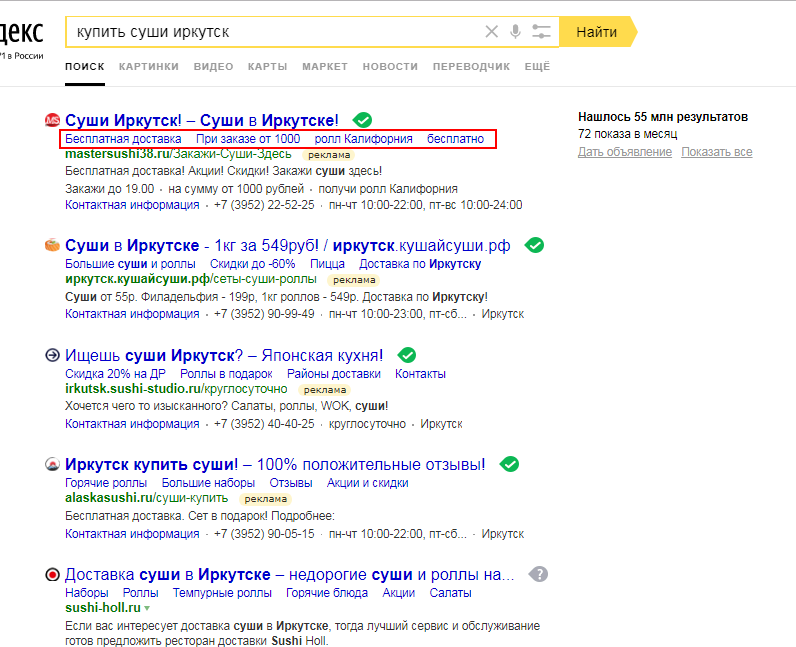
Task: Clear the search query with the X icon
Action: pos(491,32)
